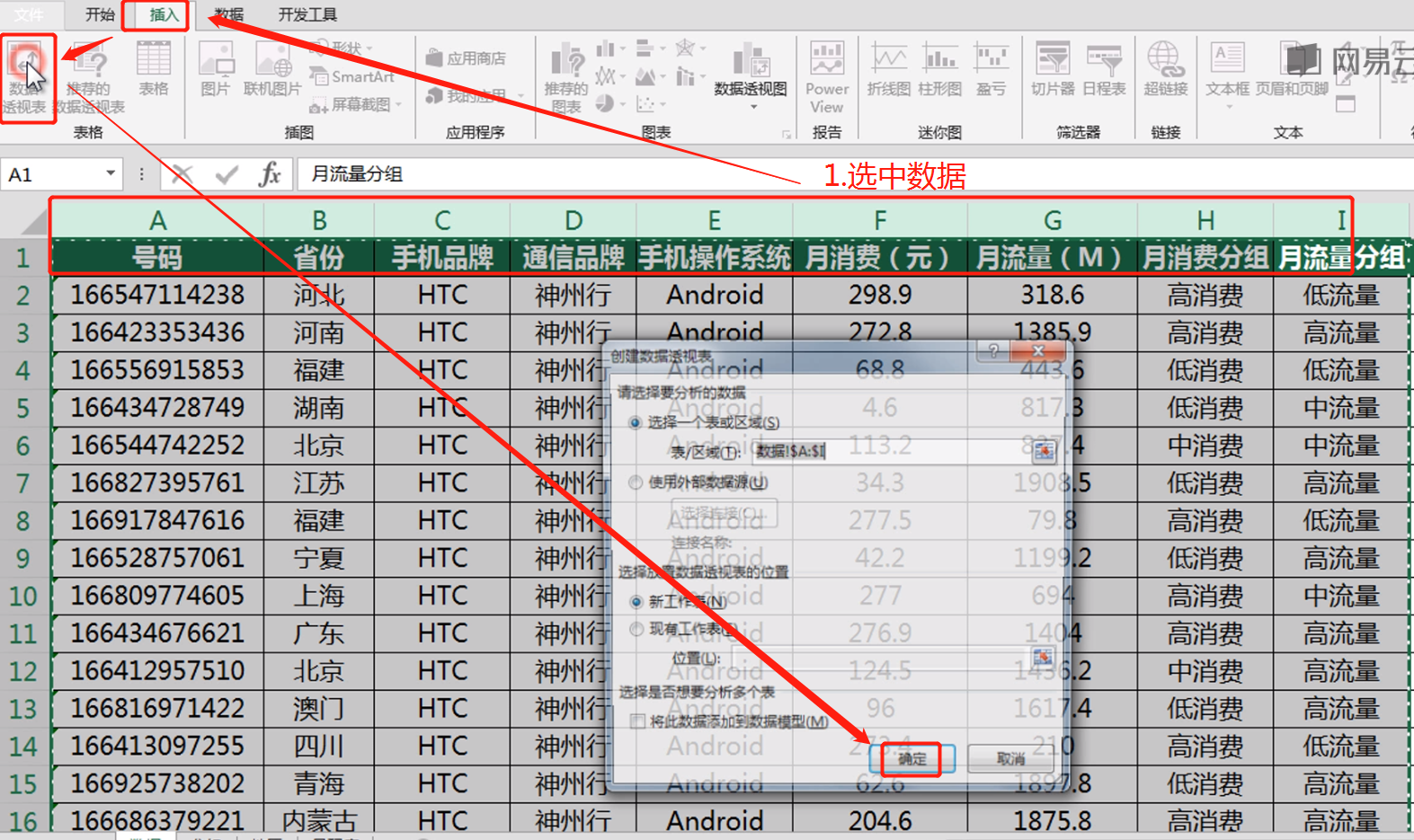
Task: Click the dialog help question mark button
Action: coord(993,350)
